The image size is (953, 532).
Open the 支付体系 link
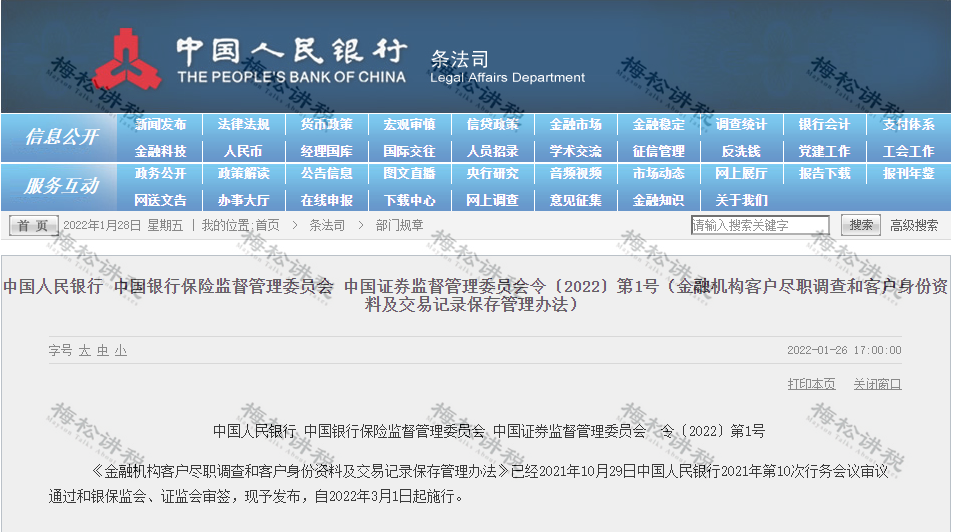point(908,125)
